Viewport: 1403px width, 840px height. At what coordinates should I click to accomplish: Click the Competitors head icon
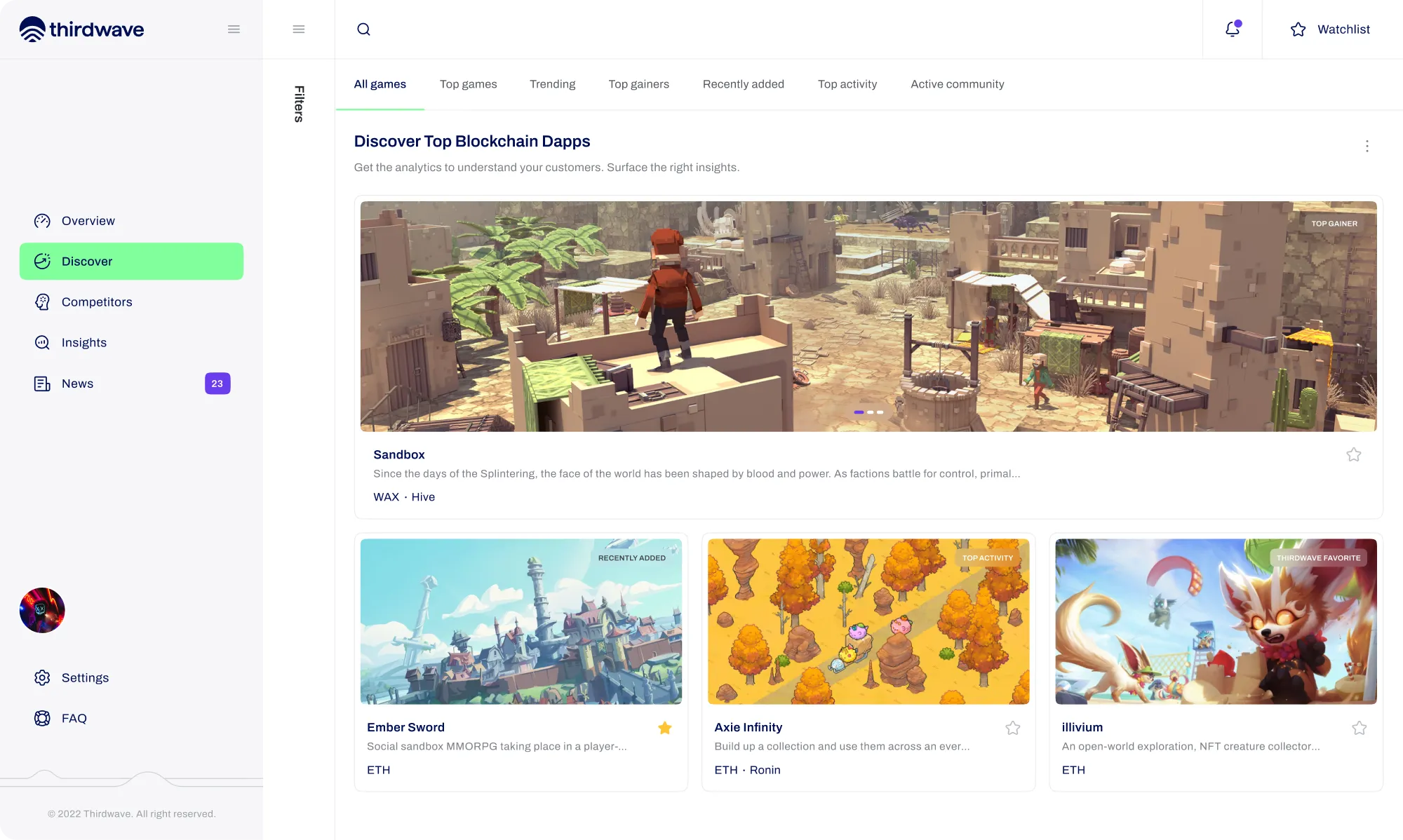click(42, 302)
